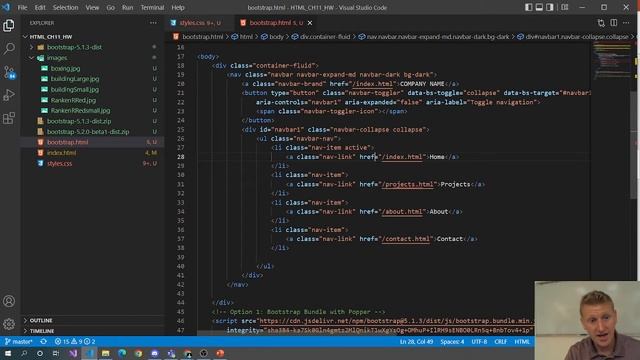The height and width of the screenshot is (360, 640).
Task: Close the bootstrap.html editor tab
Action: tap(310, 23)
